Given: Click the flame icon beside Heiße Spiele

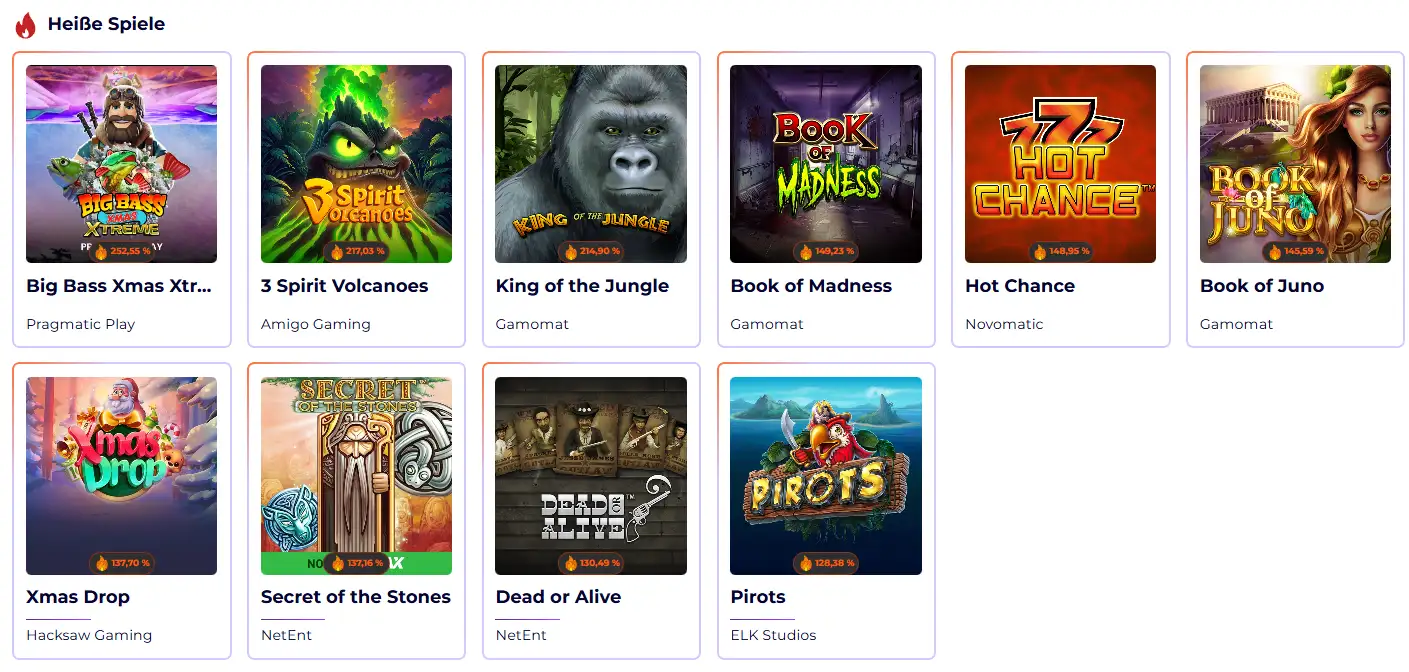Looking at the screenshot, I should pos(26,25).
